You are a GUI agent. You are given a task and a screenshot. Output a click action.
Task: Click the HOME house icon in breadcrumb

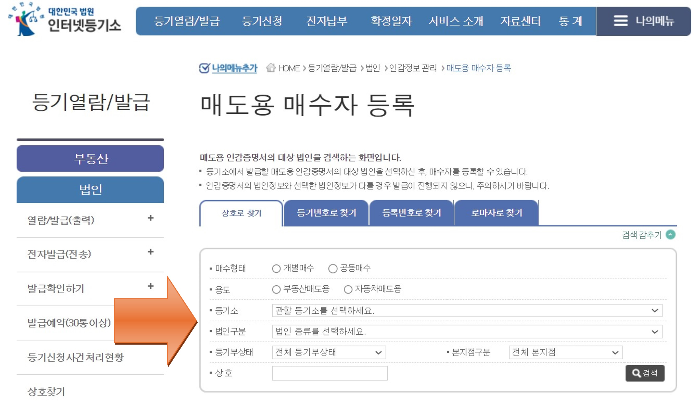click(271, 68)
